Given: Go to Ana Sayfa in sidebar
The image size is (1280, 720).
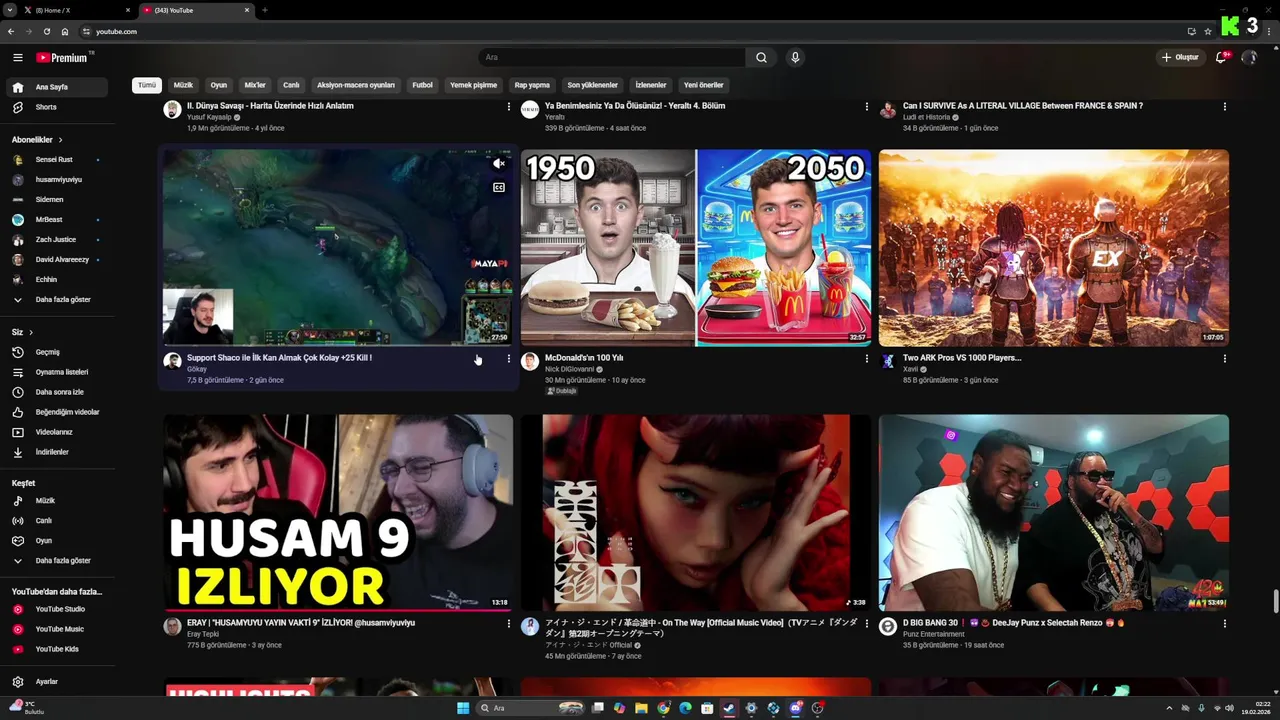Looking at the screenshot, I should 55,87.
